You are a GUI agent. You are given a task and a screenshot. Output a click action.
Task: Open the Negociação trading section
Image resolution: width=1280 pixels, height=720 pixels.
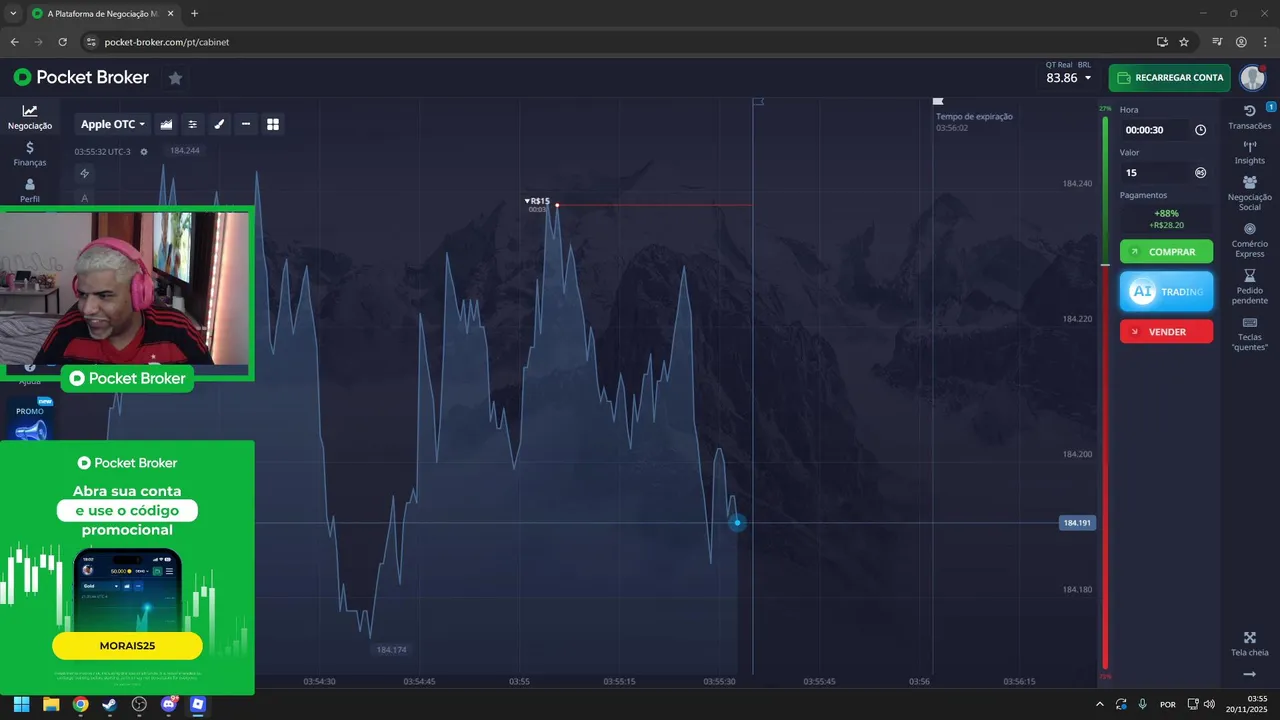click(30, 117)
